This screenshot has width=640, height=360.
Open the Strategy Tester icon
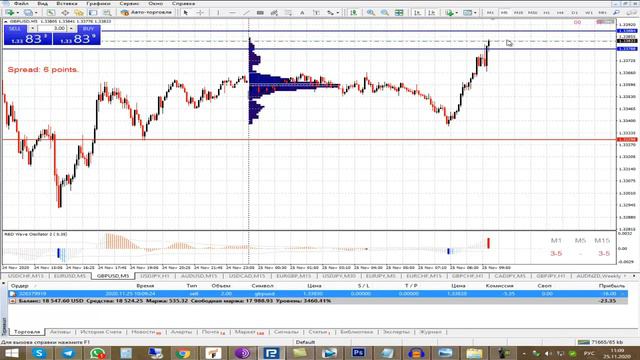point(107,13)
